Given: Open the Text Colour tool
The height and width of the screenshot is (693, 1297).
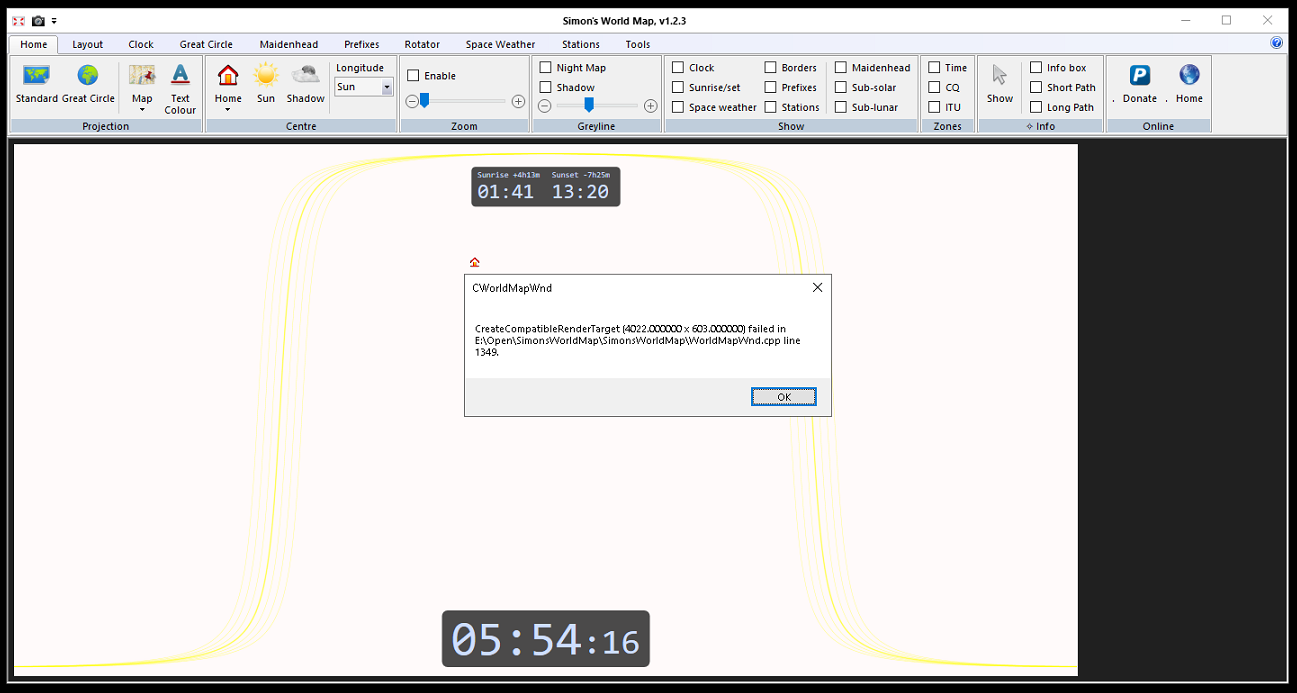Looking at the screenshot, I should [x=180, y=76].
